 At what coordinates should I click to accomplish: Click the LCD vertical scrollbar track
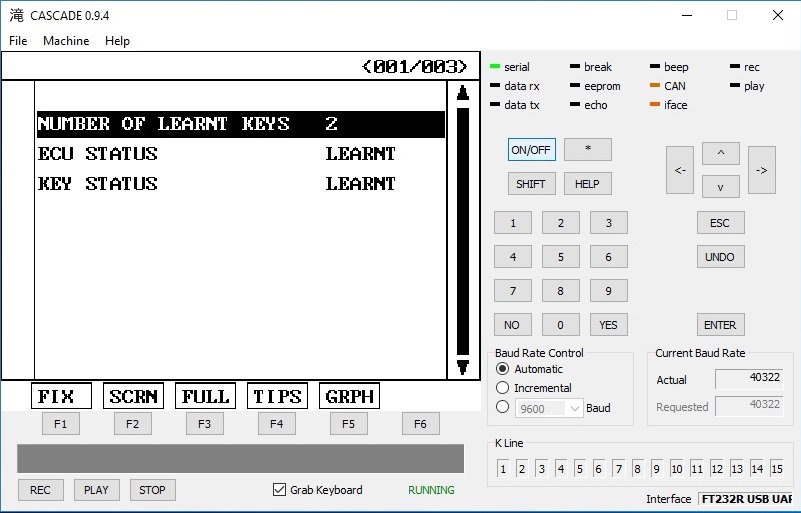[462, 230]
